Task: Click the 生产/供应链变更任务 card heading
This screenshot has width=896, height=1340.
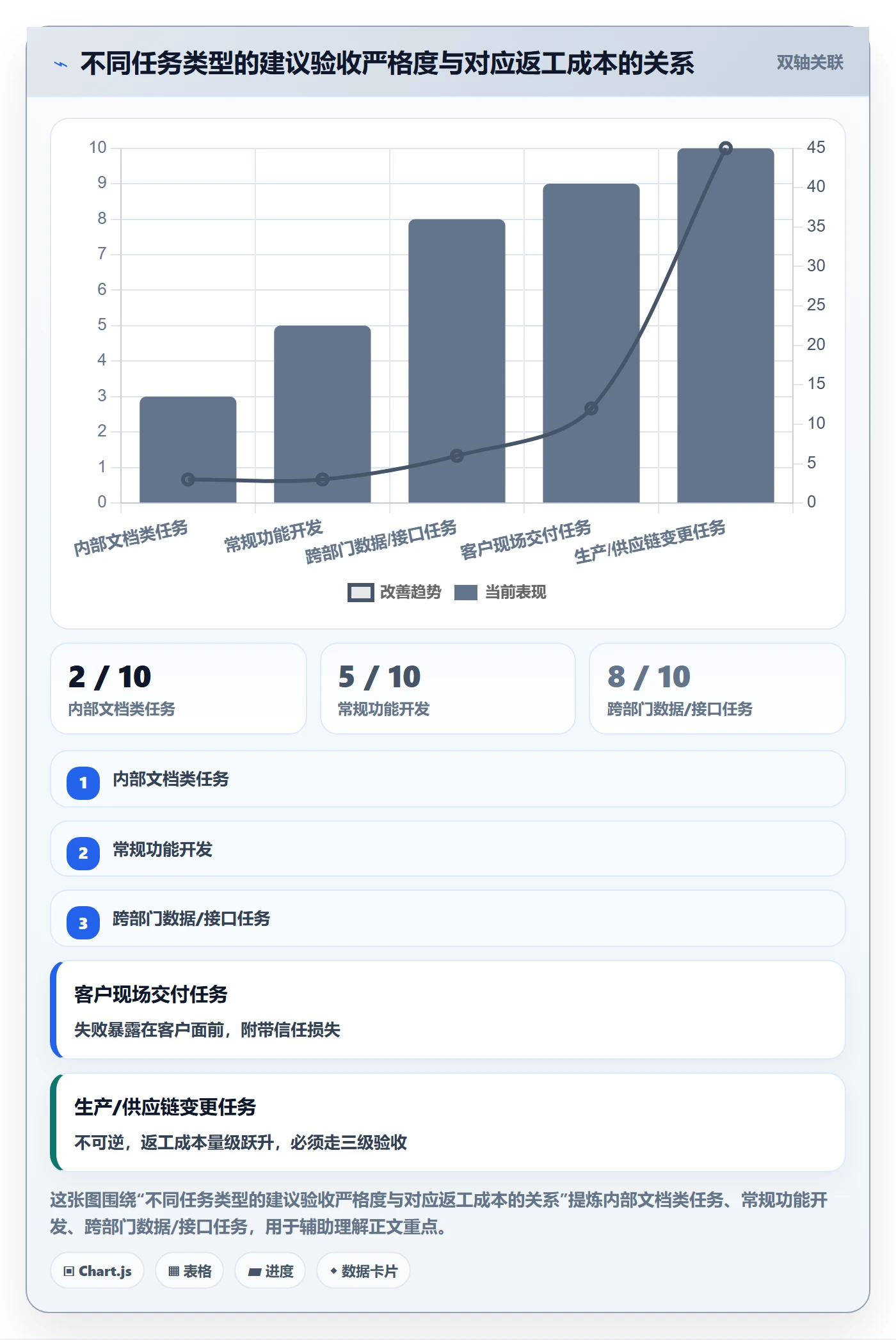Action: 165,1107
